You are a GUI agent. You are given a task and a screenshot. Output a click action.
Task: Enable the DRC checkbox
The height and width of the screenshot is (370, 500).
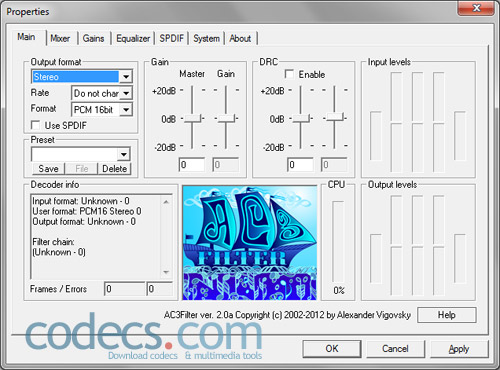point(289,74)
